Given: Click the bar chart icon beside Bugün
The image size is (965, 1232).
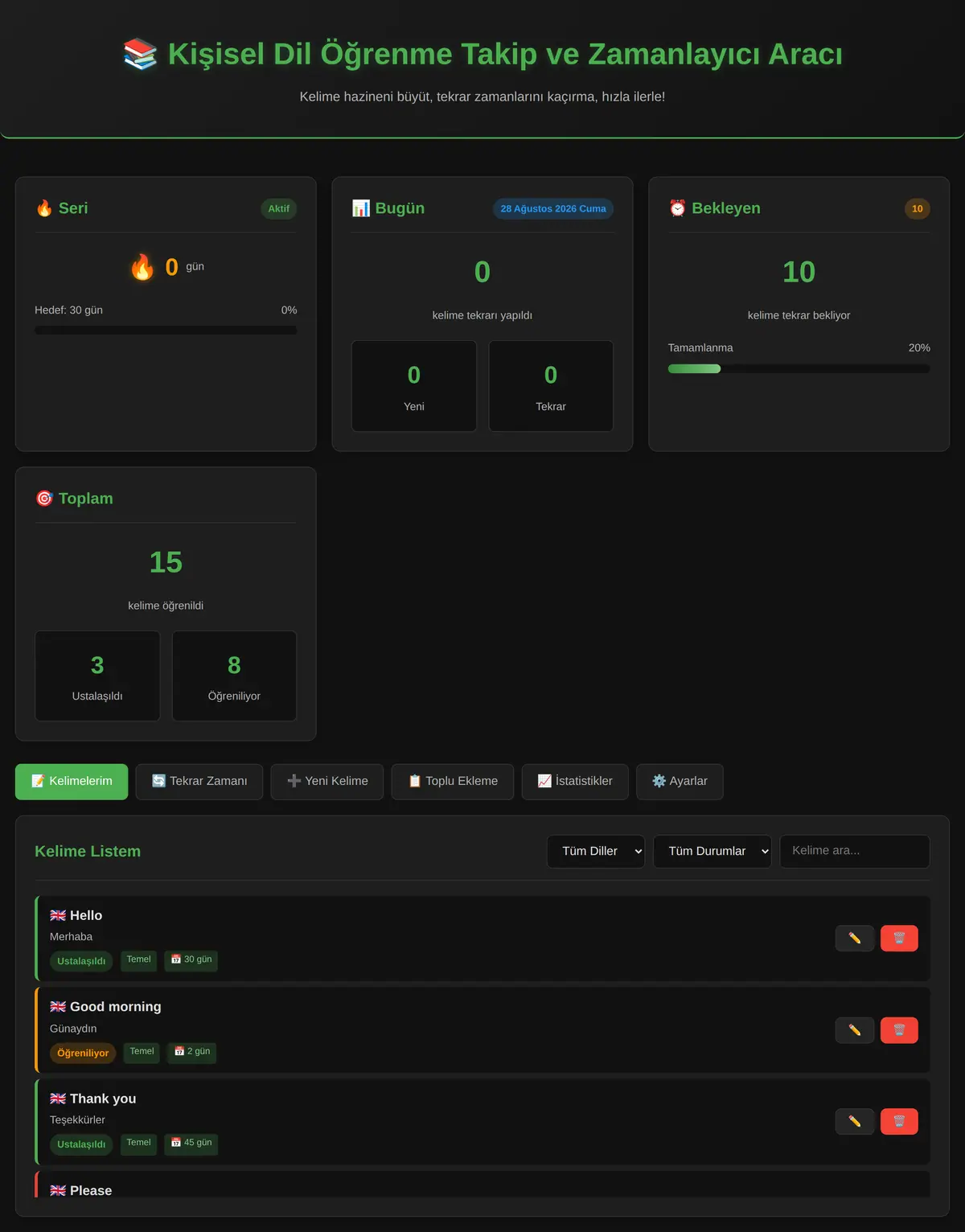Looking at the screenshot, I should coord(361,208).
